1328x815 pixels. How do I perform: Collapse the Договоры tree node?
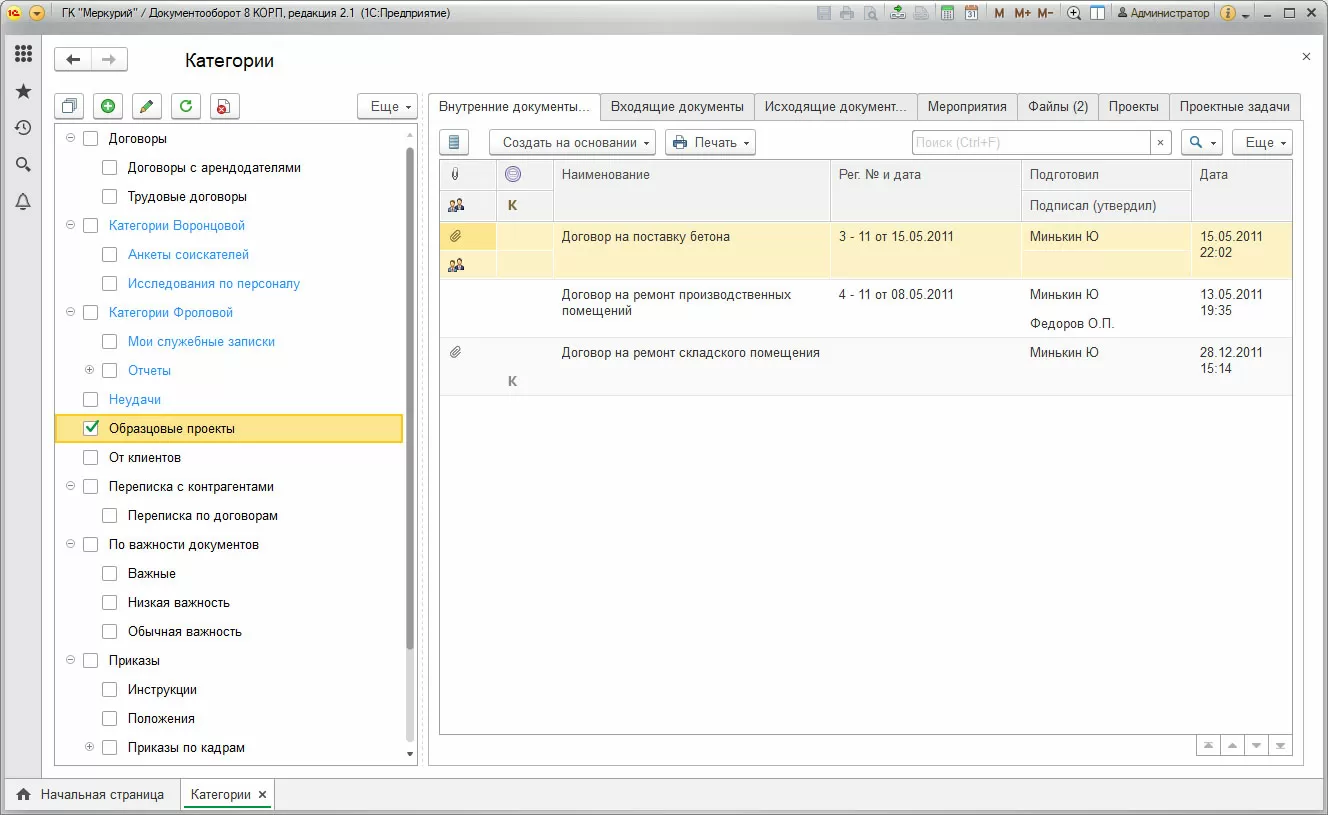point(70,139)
